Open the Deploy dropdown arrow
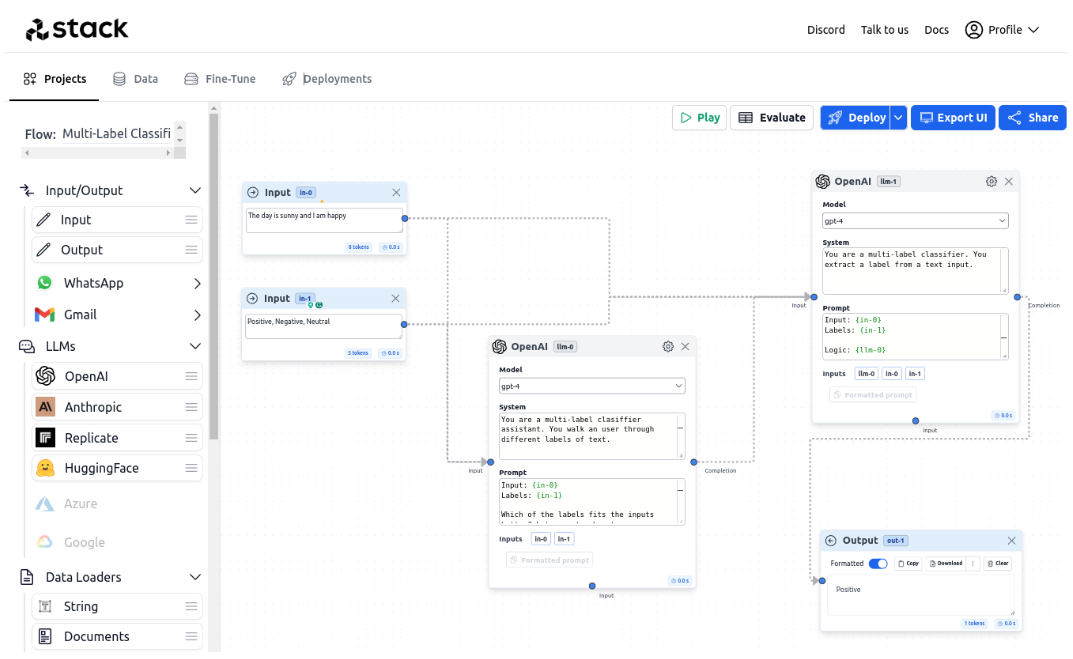Viewport: 1073px width, 659px height. 899,118
